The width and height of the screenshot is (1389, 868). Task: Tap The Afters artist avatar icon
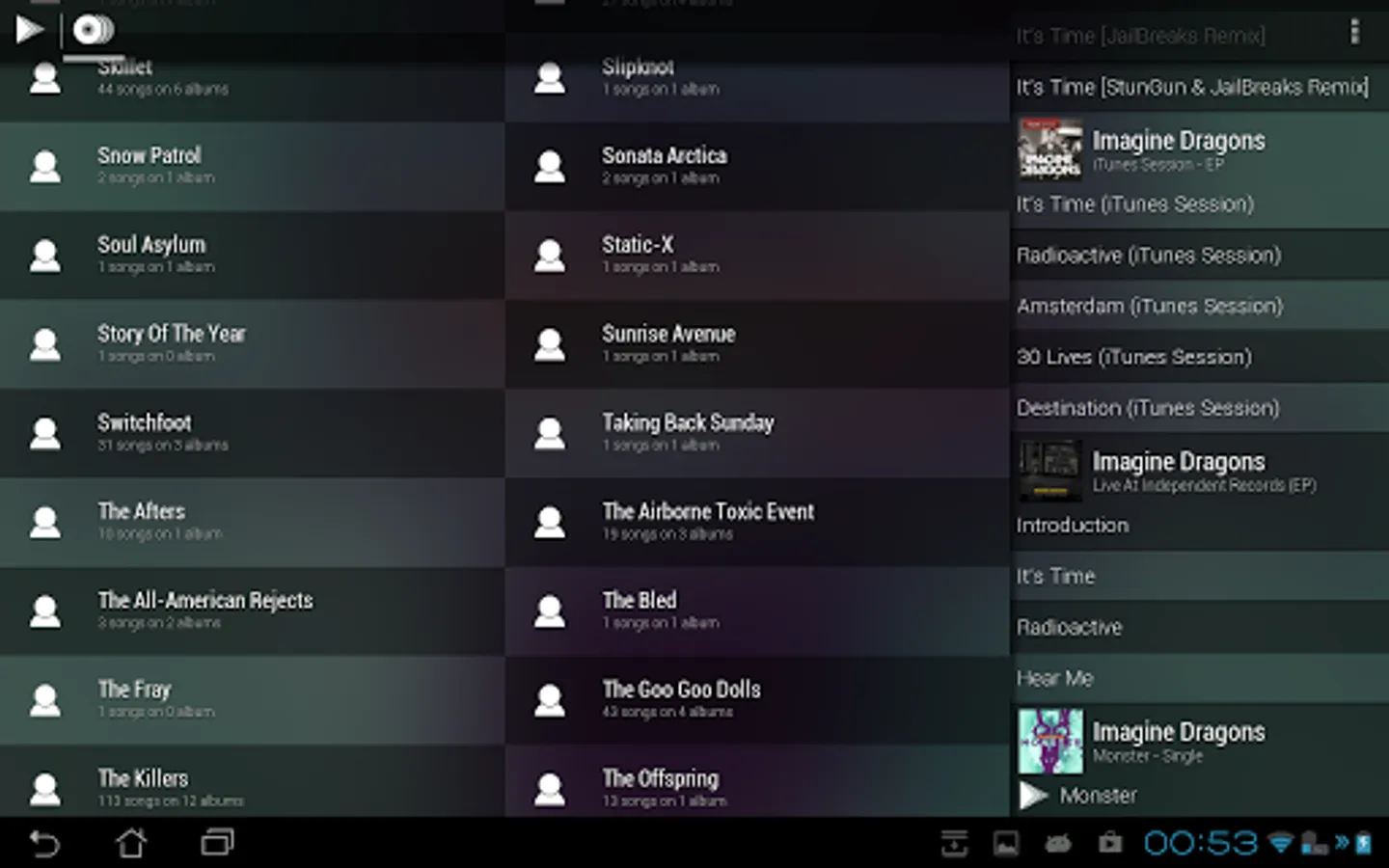pyautogui.click(x=44, y=522)
